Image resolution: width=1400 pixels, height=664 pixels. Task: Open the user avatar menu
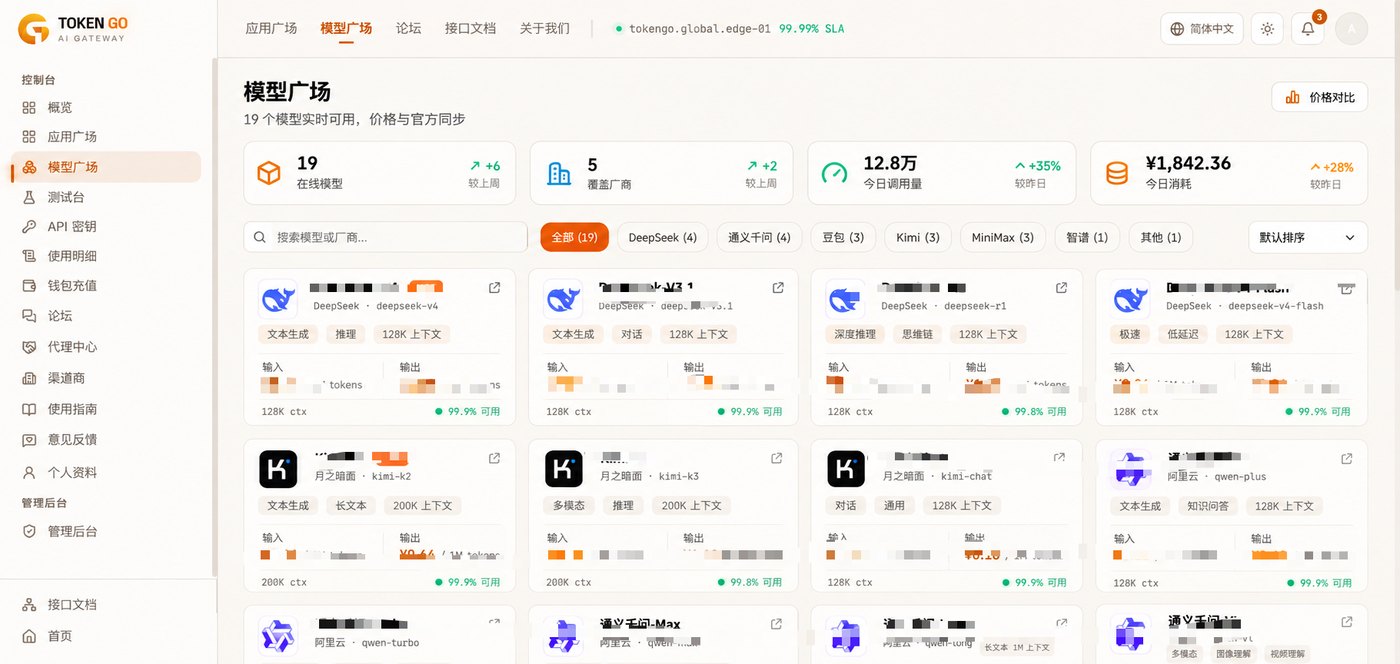1351,29
